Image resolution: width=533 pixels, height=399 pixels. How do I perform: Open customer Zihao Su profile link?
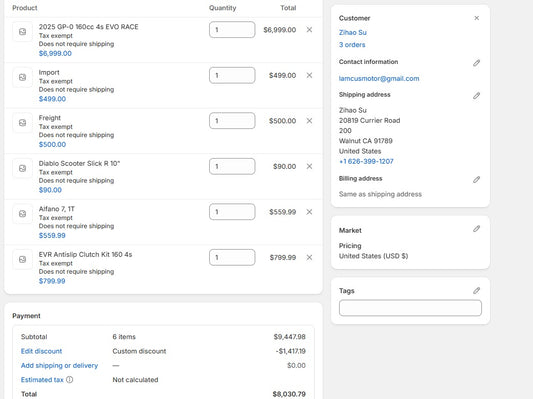353,32
